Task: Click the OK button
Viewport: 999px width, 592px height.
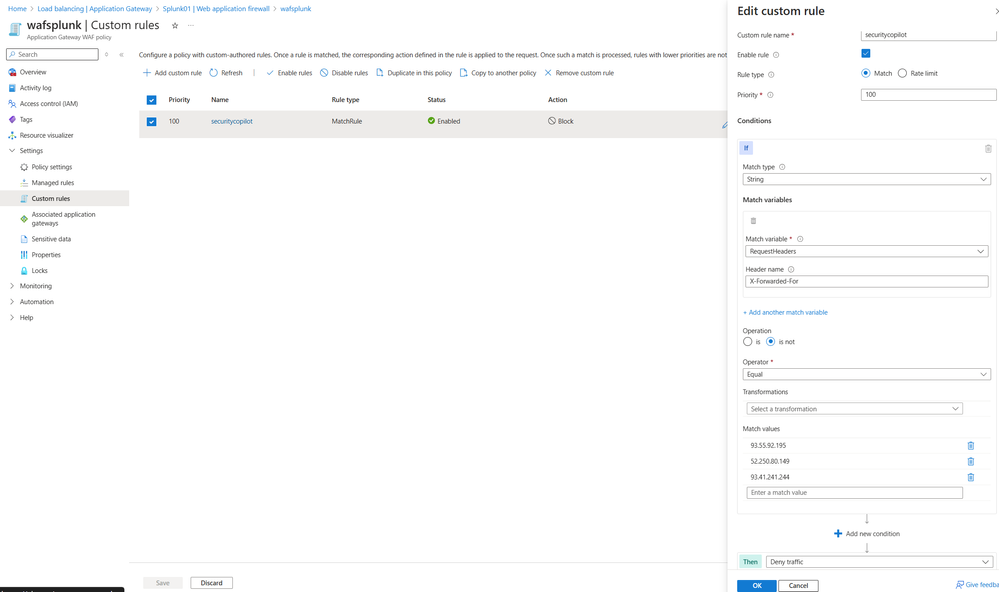Action: 757,586
